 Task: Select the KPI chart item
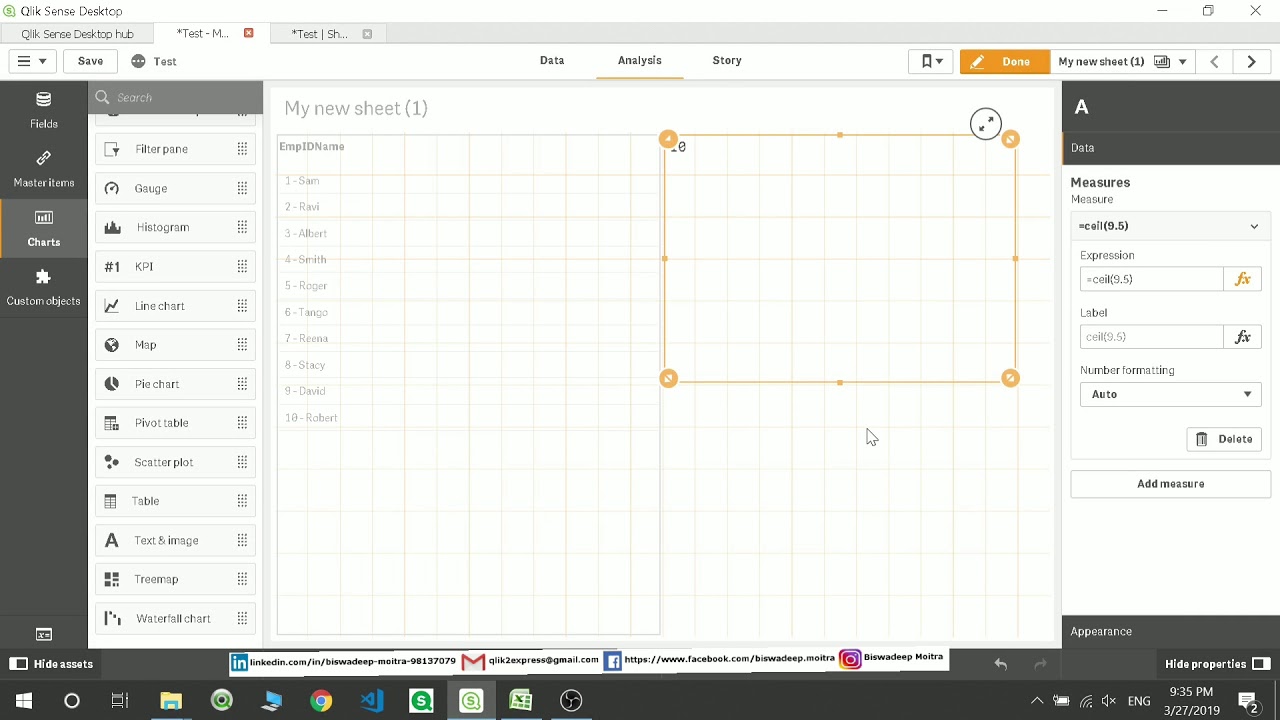175,267
